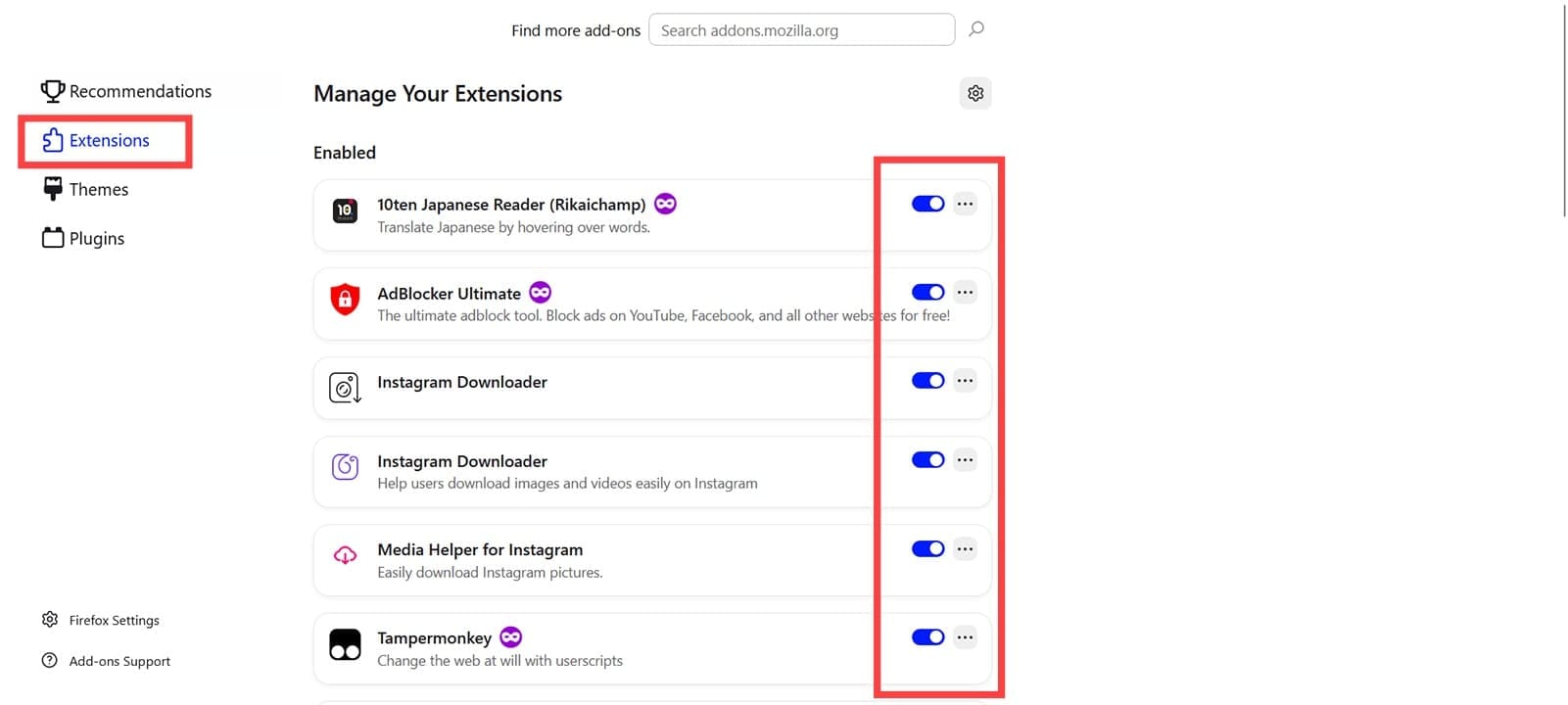Open more options for 10ten Japanese Reader

[x=965, y=204]
